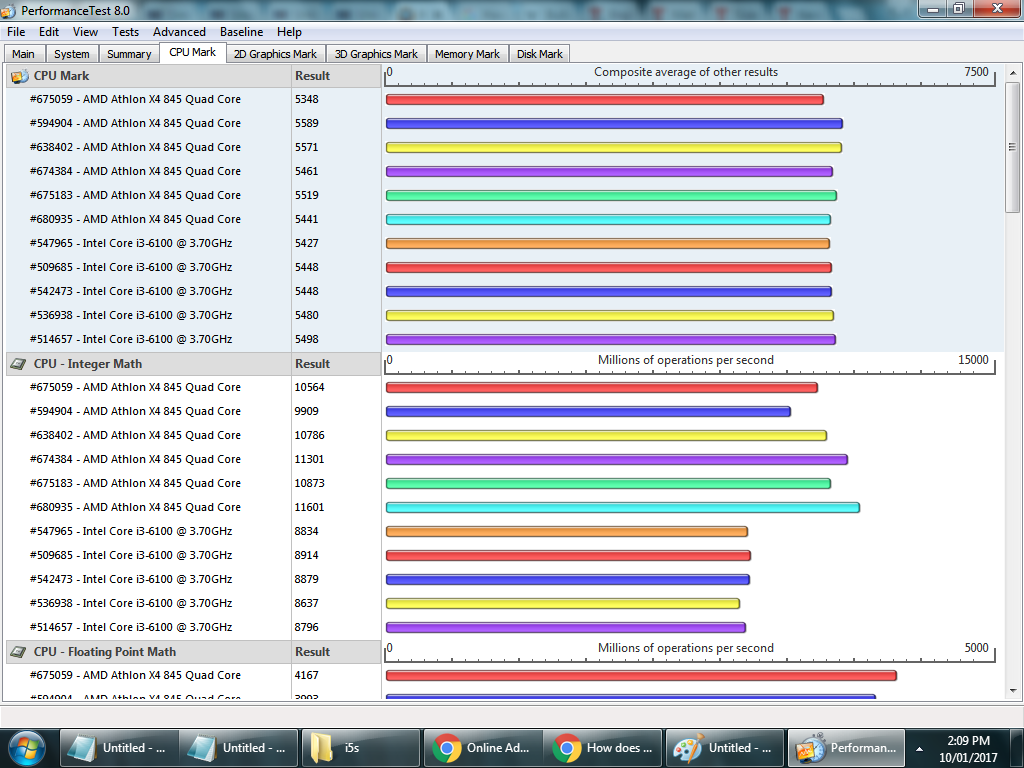
Task: Click the CPU Mark section title
Action: [x=61, y=76]
